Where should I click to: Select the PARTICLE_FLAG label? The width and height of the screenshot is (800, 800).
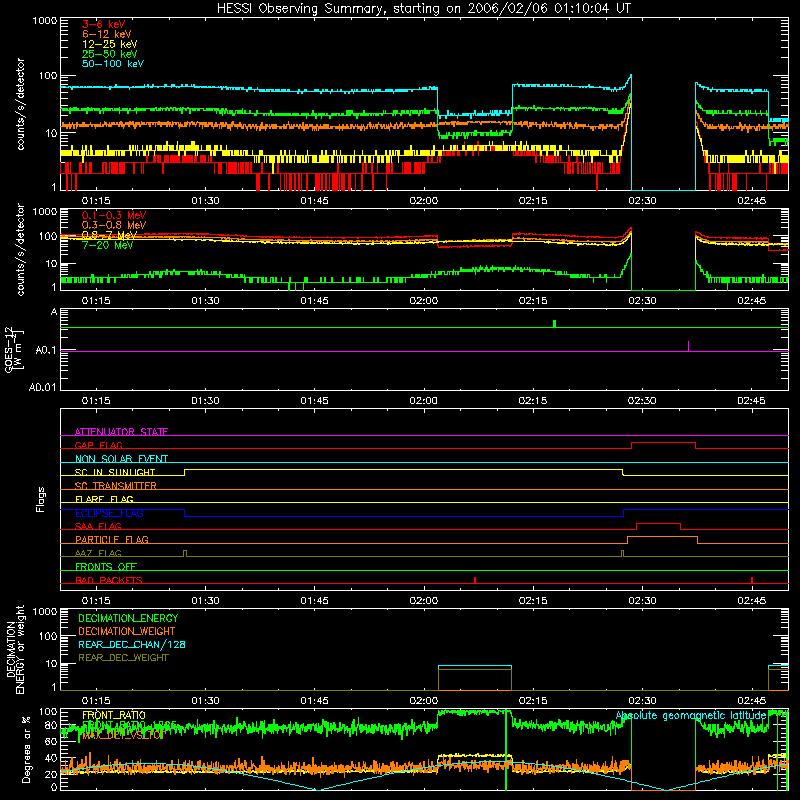click(112, 539)
